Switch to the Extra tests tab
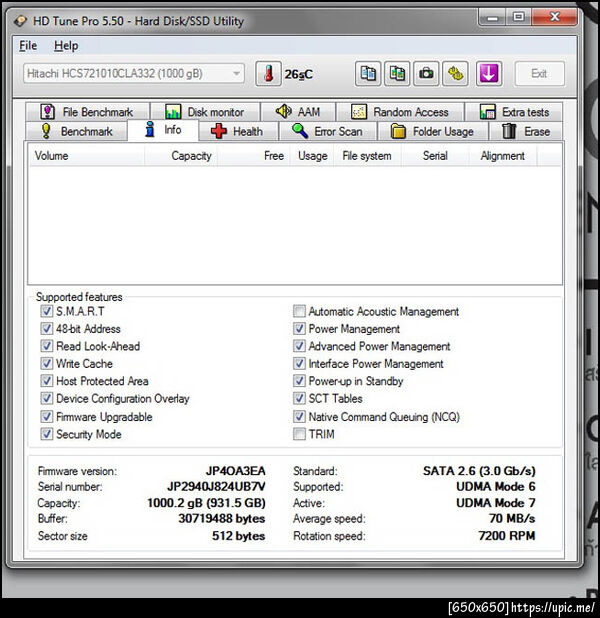 (514, 112)
